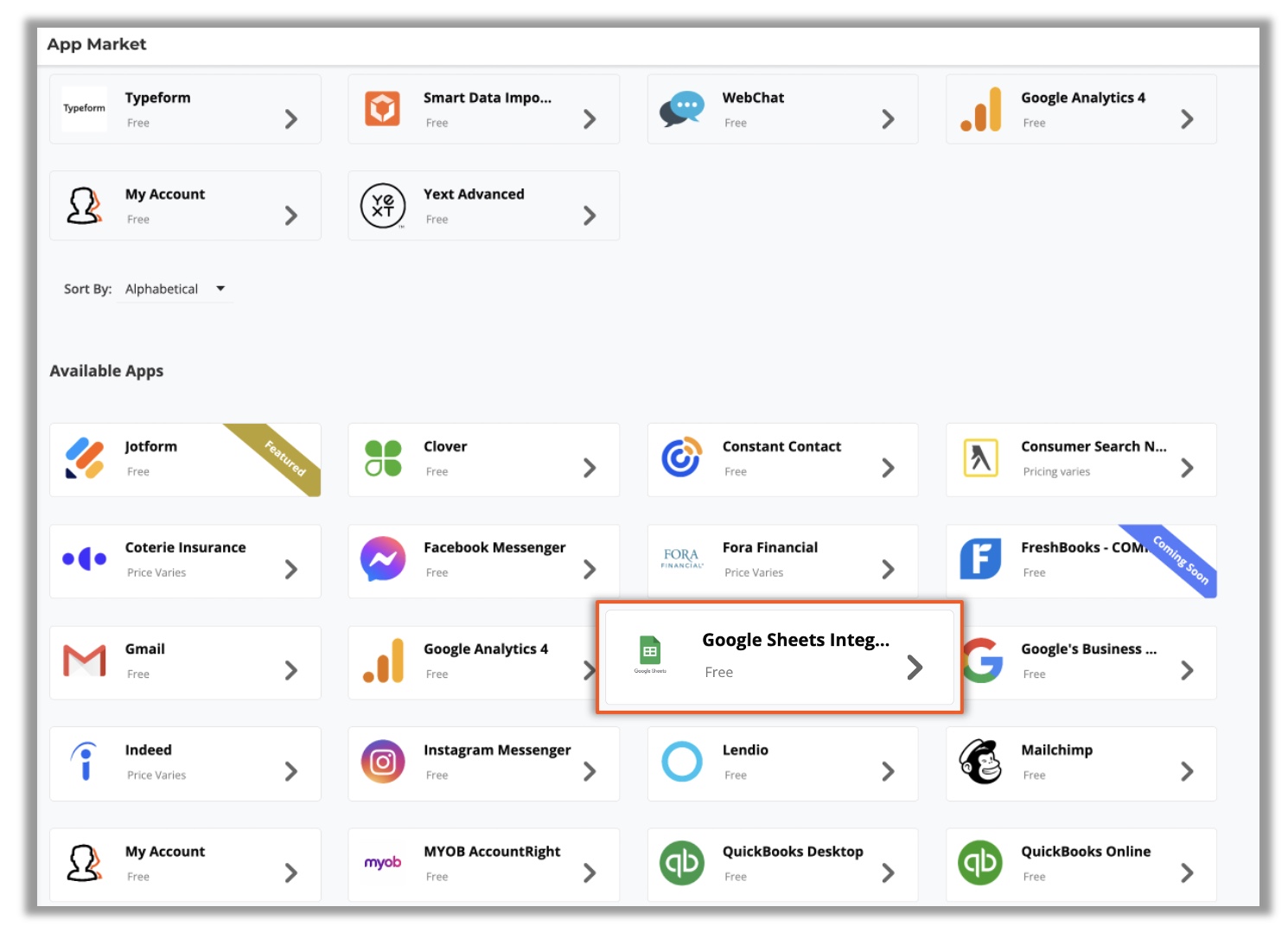Open the Google Sheets Integ... title
The width and height of the screenshot is (1288, 939).
coord(795,640)
